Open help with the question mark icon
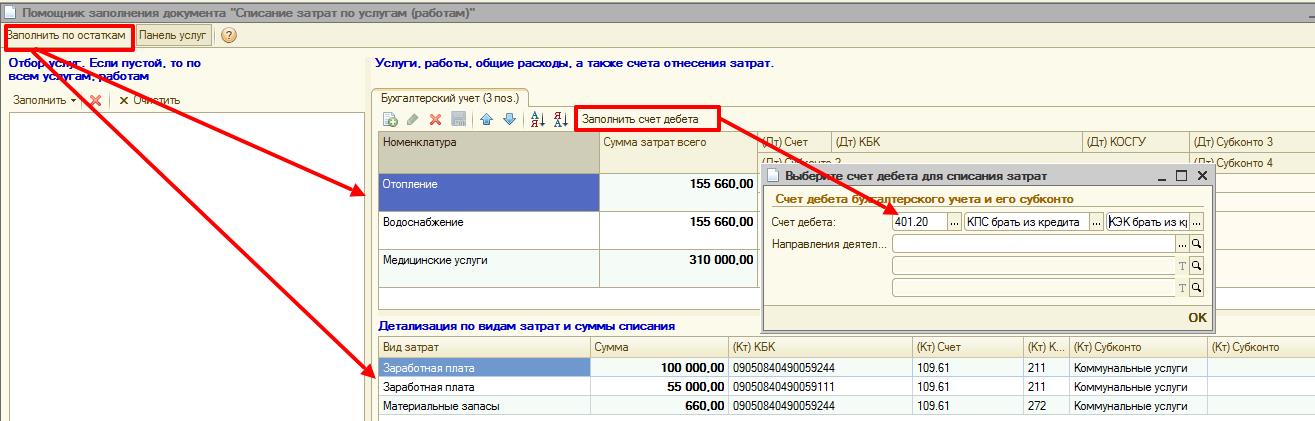 229,36
